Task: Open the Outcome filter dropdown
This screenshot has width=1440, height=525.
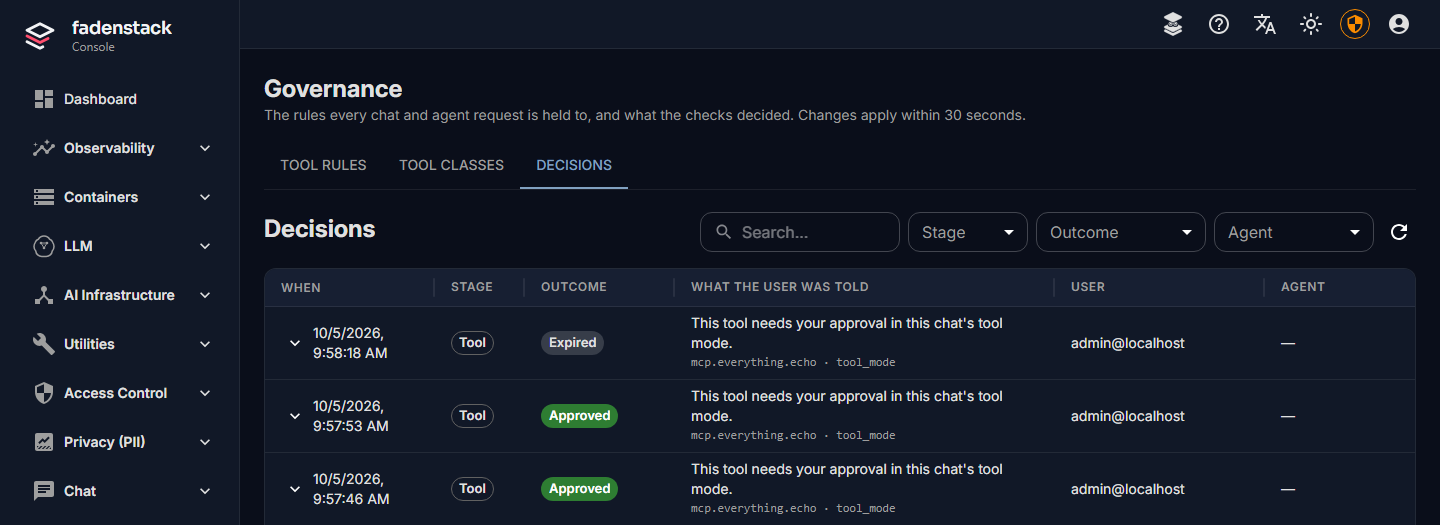Action: [1121, 232]
